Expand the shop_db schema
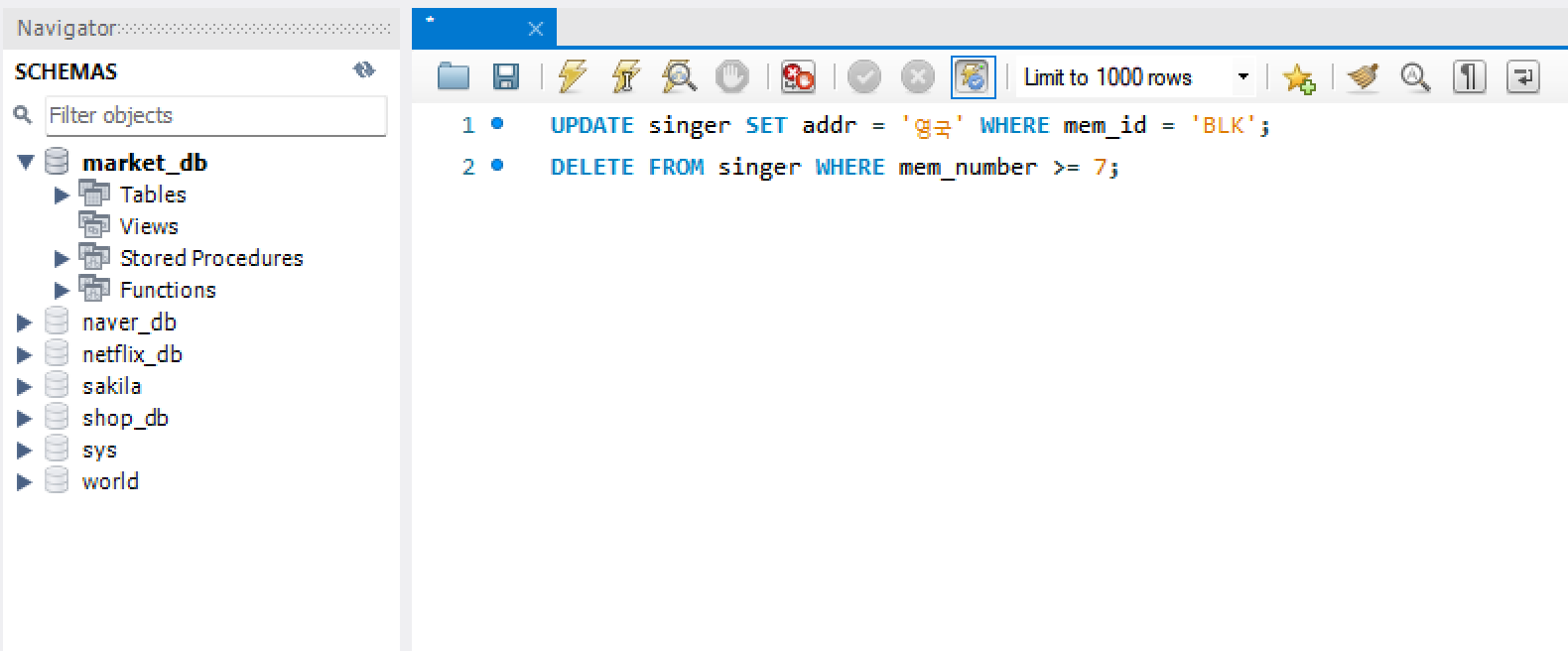Viewport: 1568px width, 651px height. click(25, 418)
